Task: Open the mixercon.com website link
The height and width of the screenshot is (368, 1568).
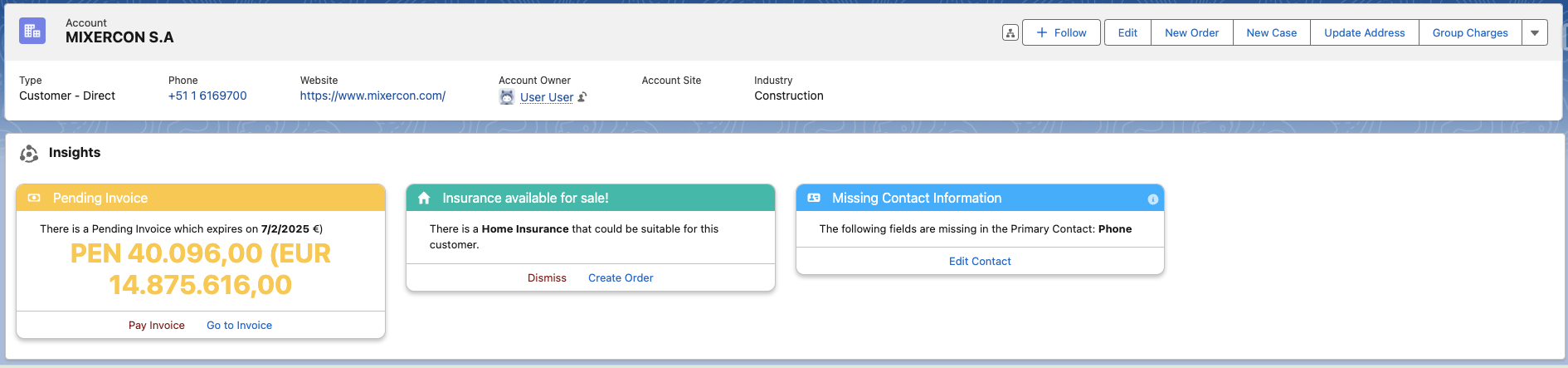Action: coord(373,96)
